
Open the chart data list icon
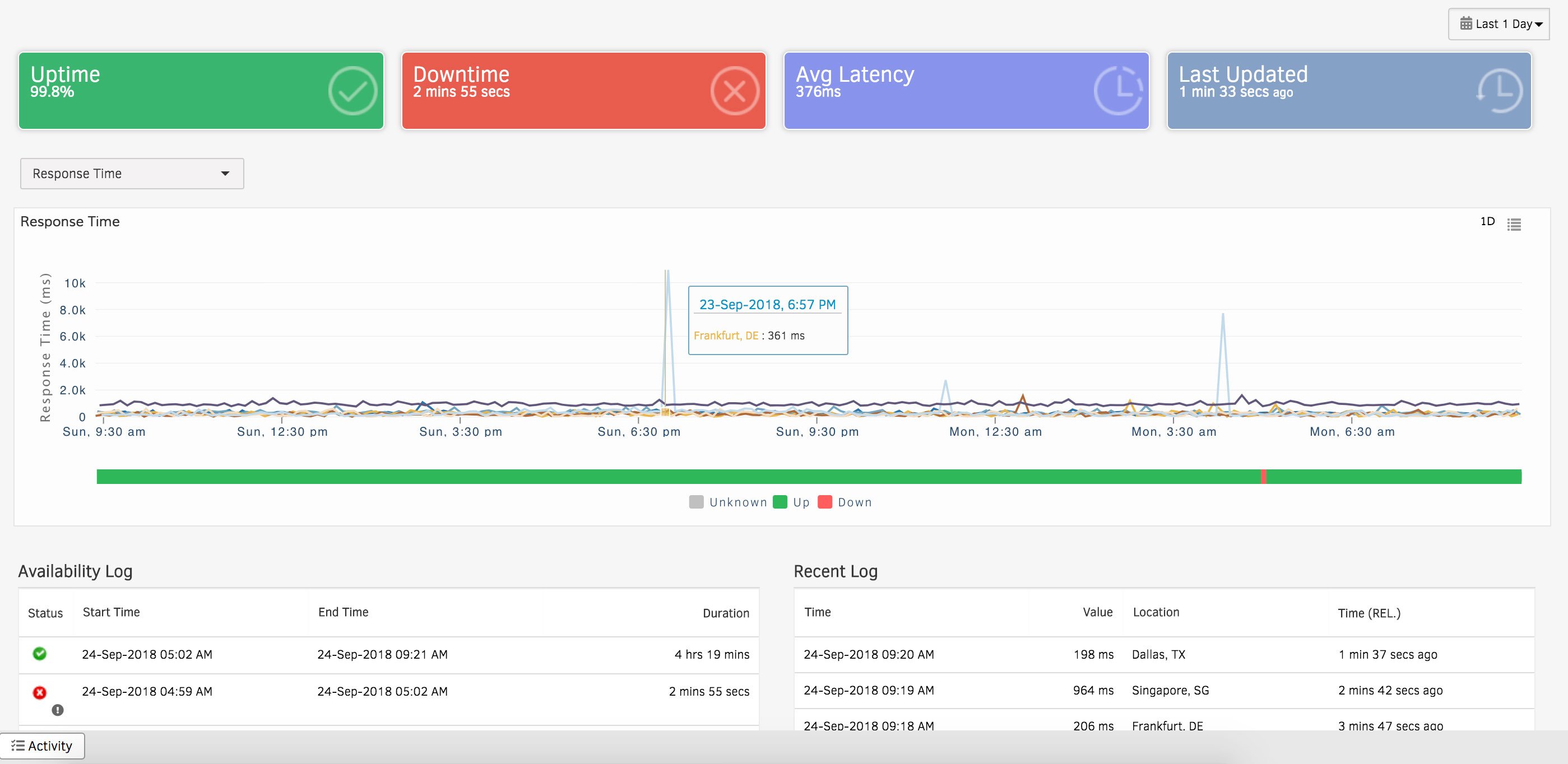click(1515, 225)
